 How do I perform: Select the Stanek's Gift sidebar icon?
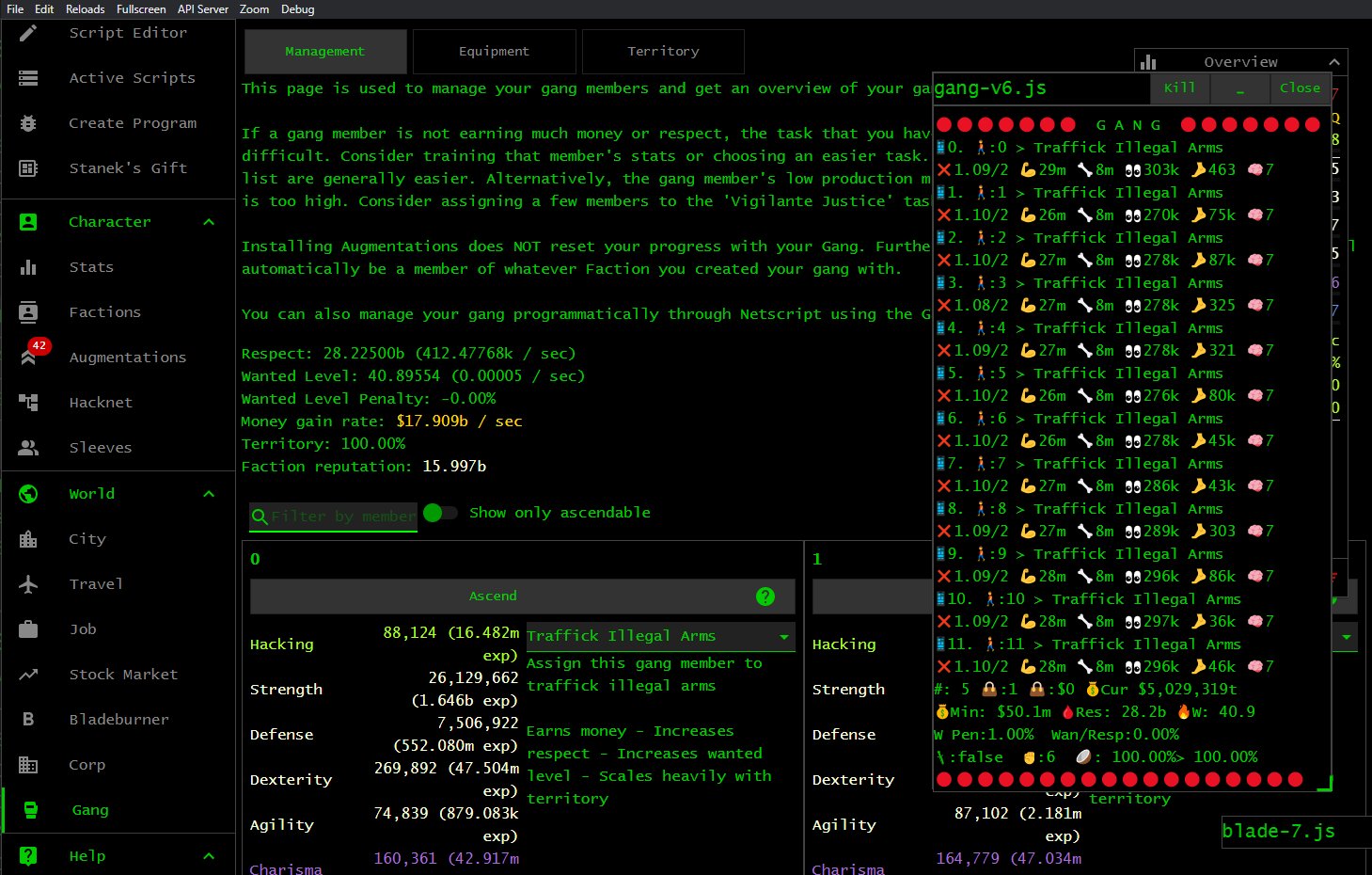[28, 168]
